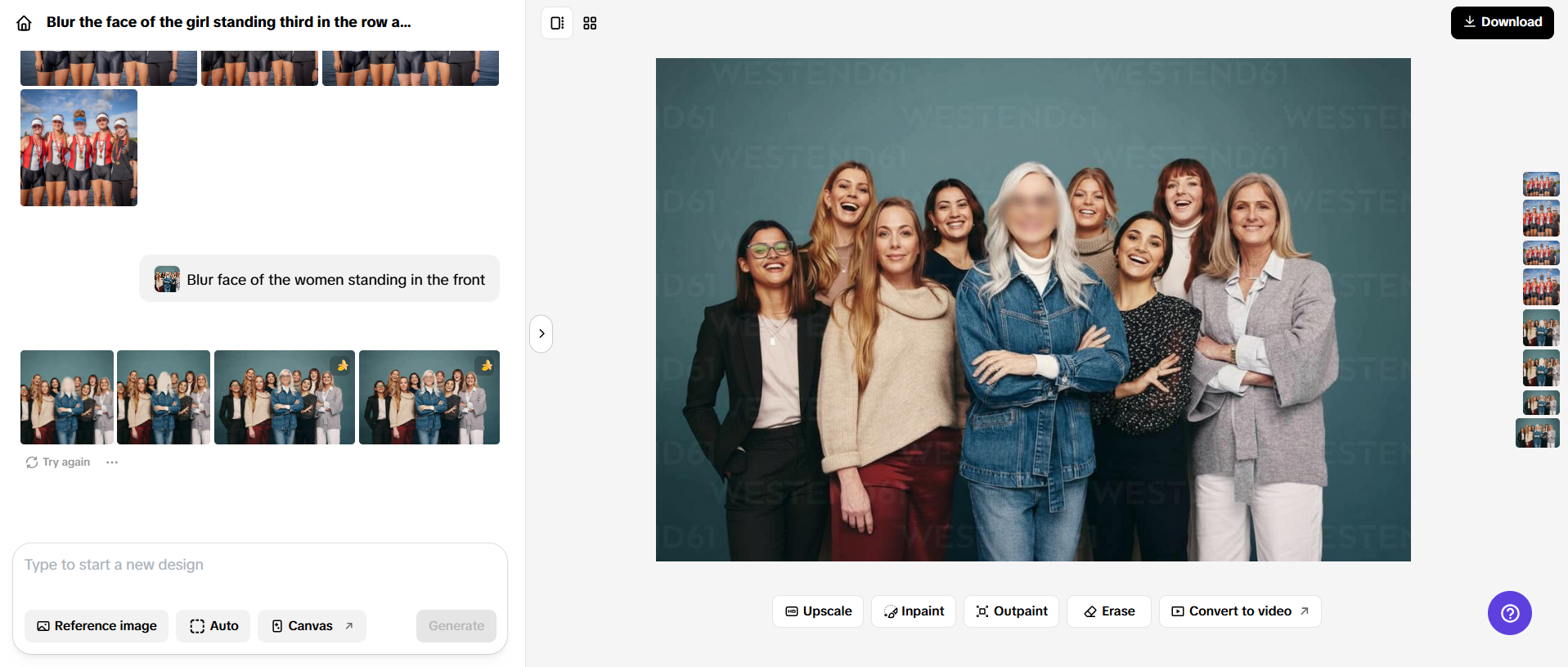
Task: Open Canvas editor
Action: pos(312,626)
